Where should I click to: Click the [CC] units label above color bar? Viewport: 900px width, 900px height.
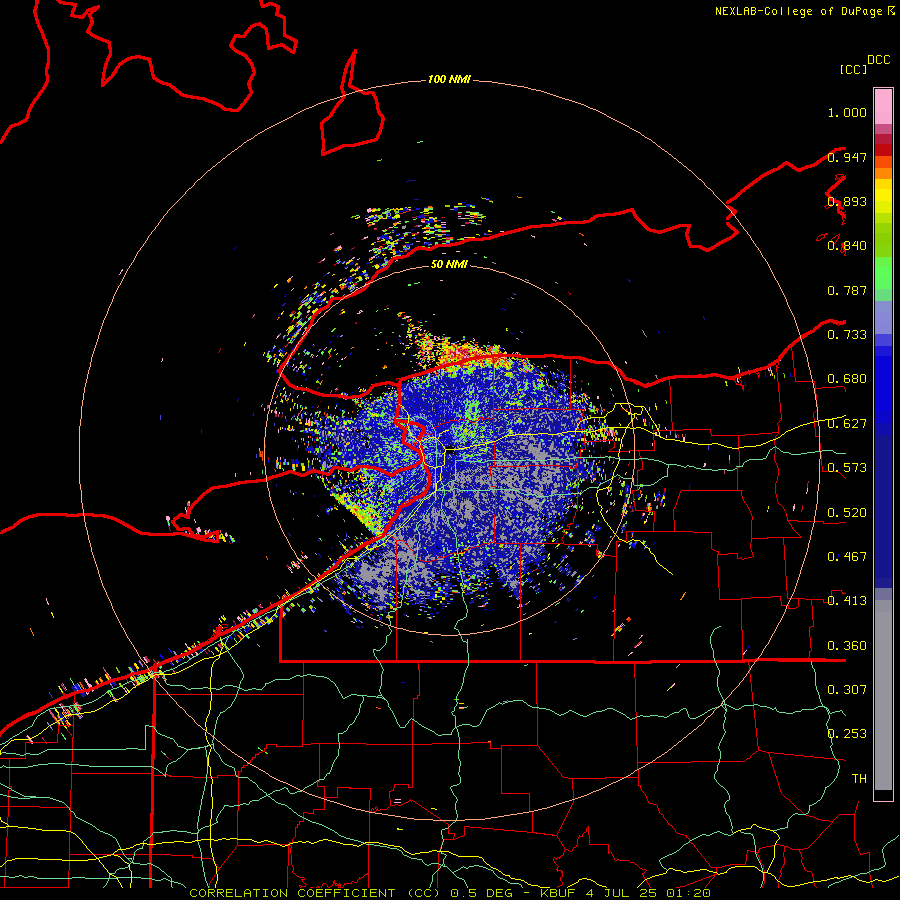click(854, 69)
